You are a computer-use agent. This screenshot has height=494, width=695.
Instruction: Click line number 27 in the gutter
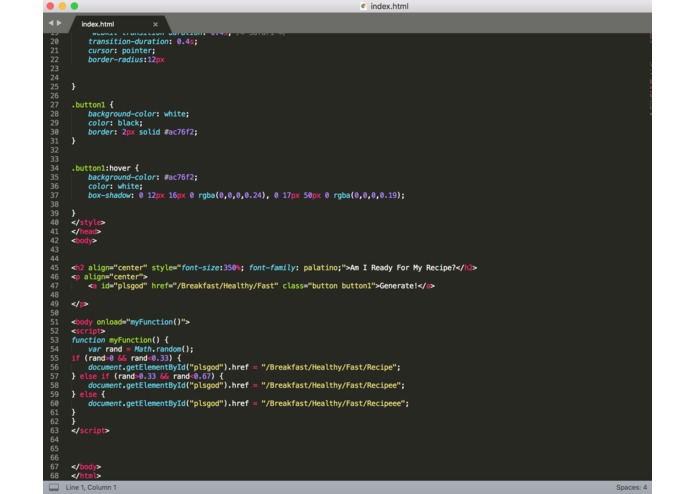tap(54, 105)
